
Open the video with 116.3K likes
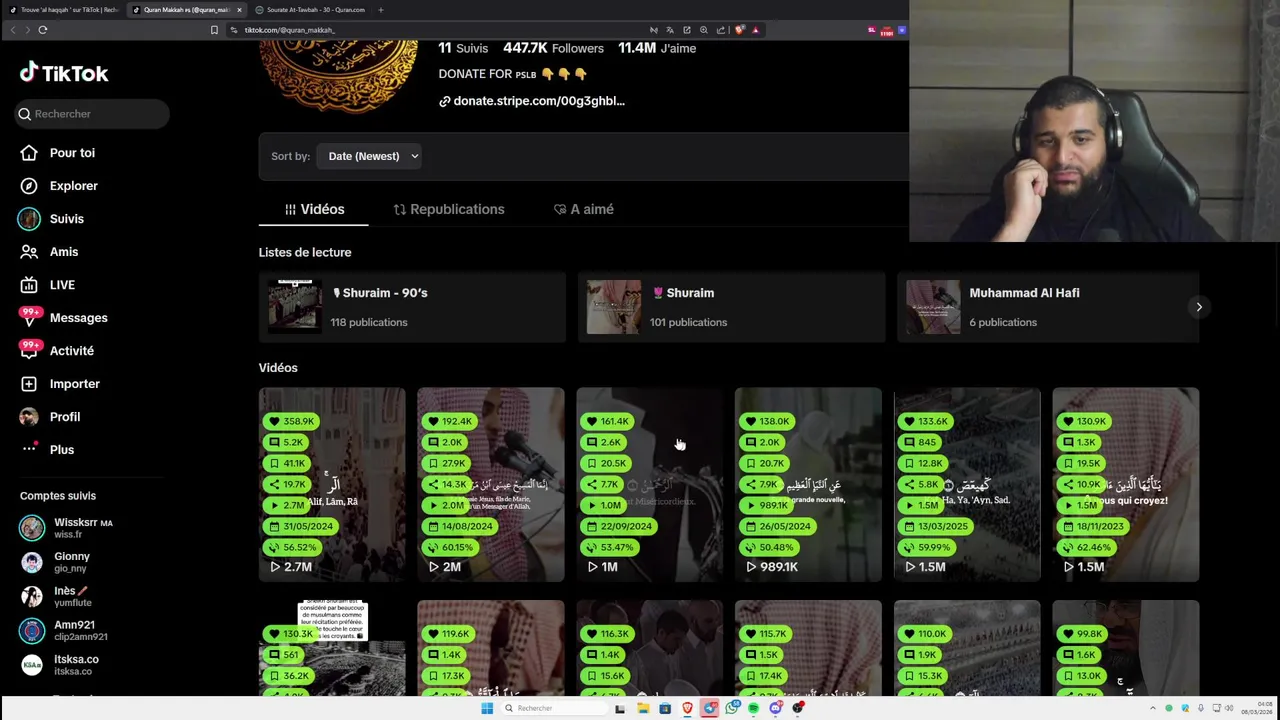coord(650,648)
